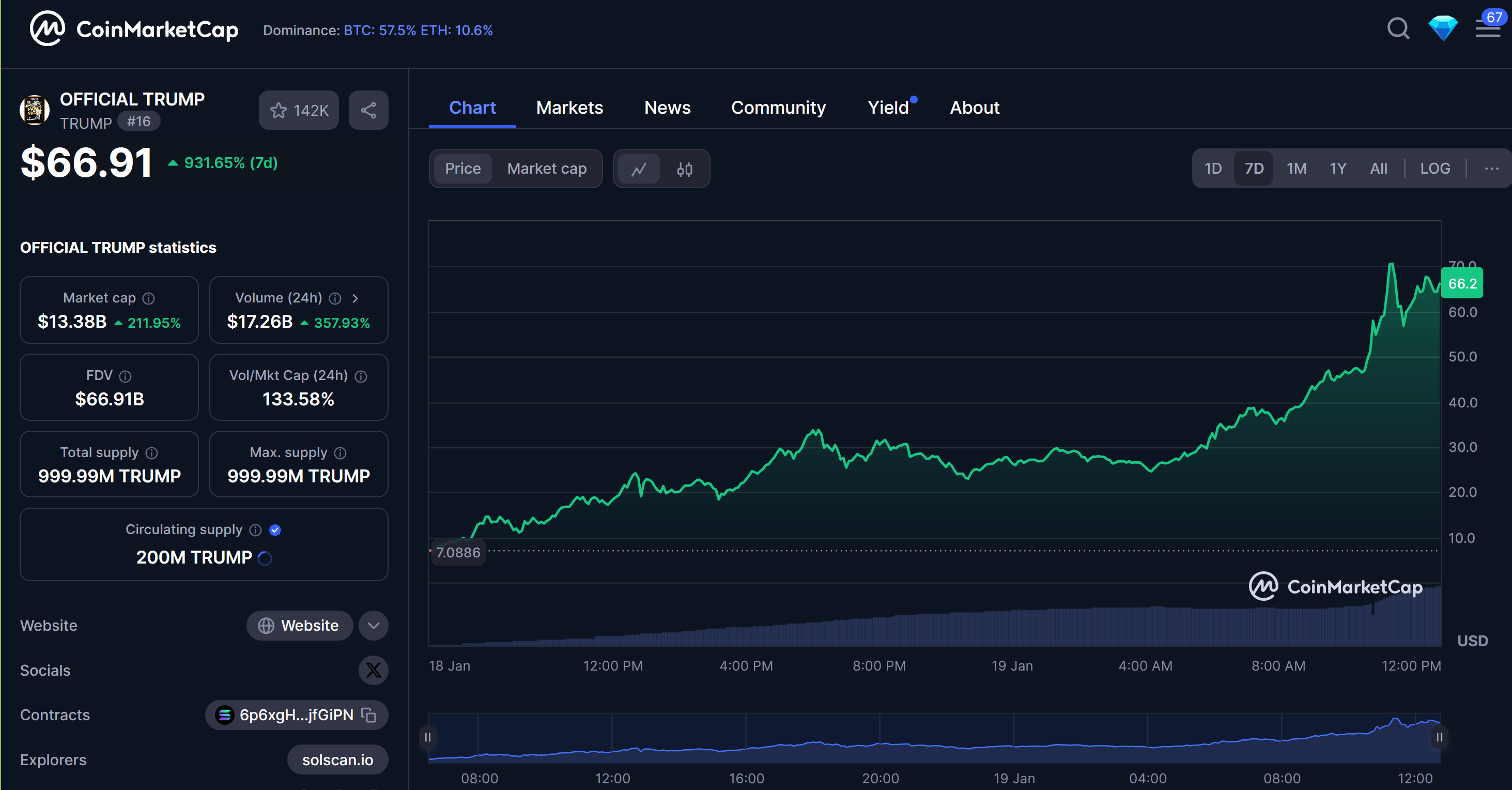1512x790 pixels.
Task: Click the left range slider handle
Action: coord(428,737)
